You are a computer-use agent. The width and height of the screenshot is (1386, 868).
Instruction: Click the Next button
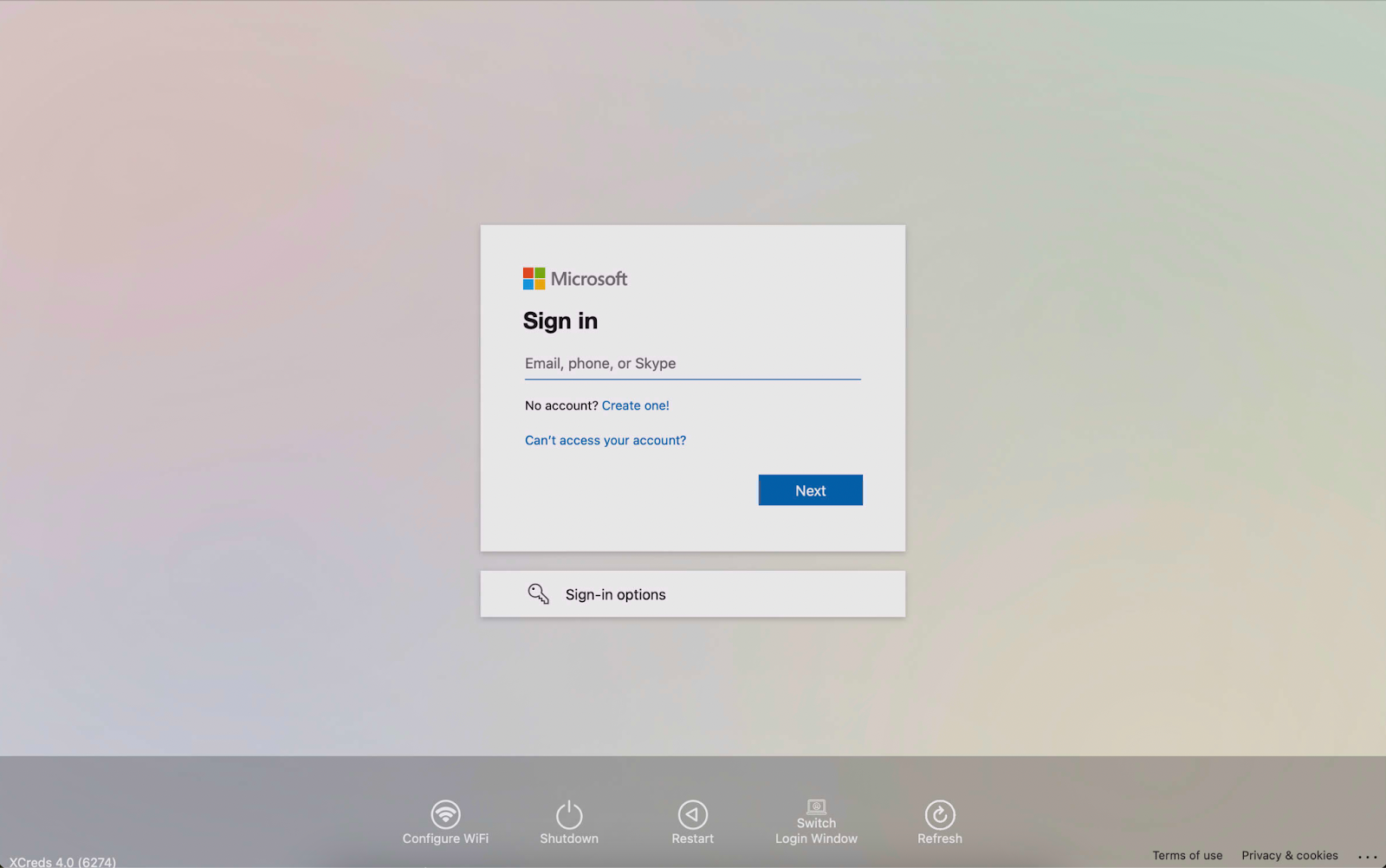click(x=811, y=490)
